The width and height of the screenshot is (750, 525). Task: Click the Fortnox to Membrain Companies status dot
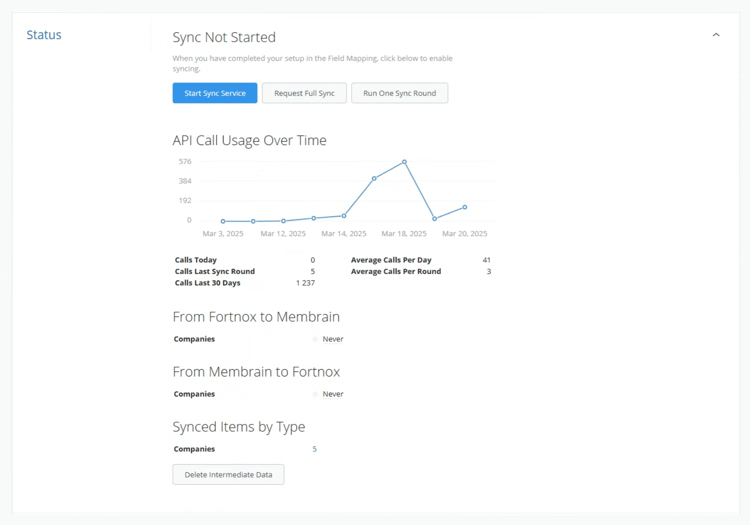pos(315,339)
